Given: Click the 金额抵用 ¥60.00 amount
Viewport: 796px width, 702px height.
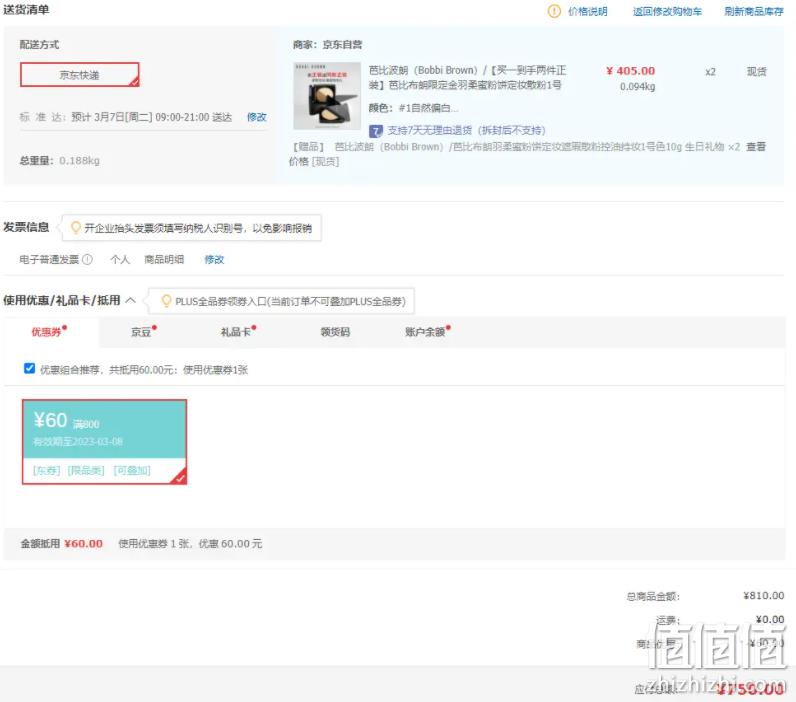Looking at the screenshot, I should 84,544.
